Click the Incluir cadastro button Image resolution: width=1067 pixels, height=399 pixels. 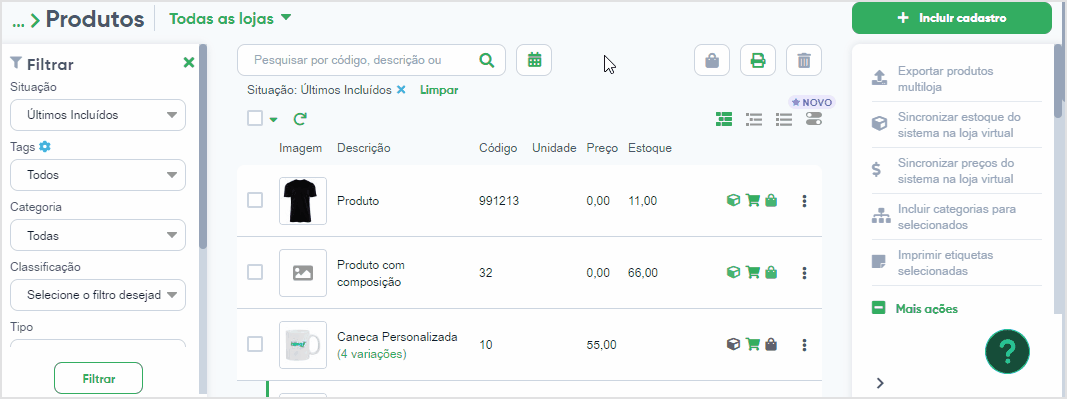pos(951,18)
